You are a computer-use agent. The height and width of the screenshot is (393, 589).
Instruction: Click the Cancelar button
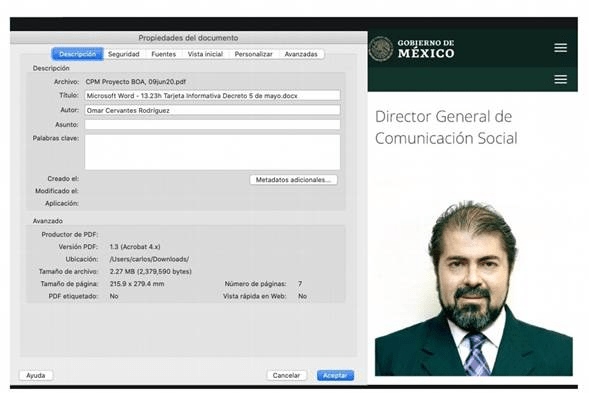[286, 375]
